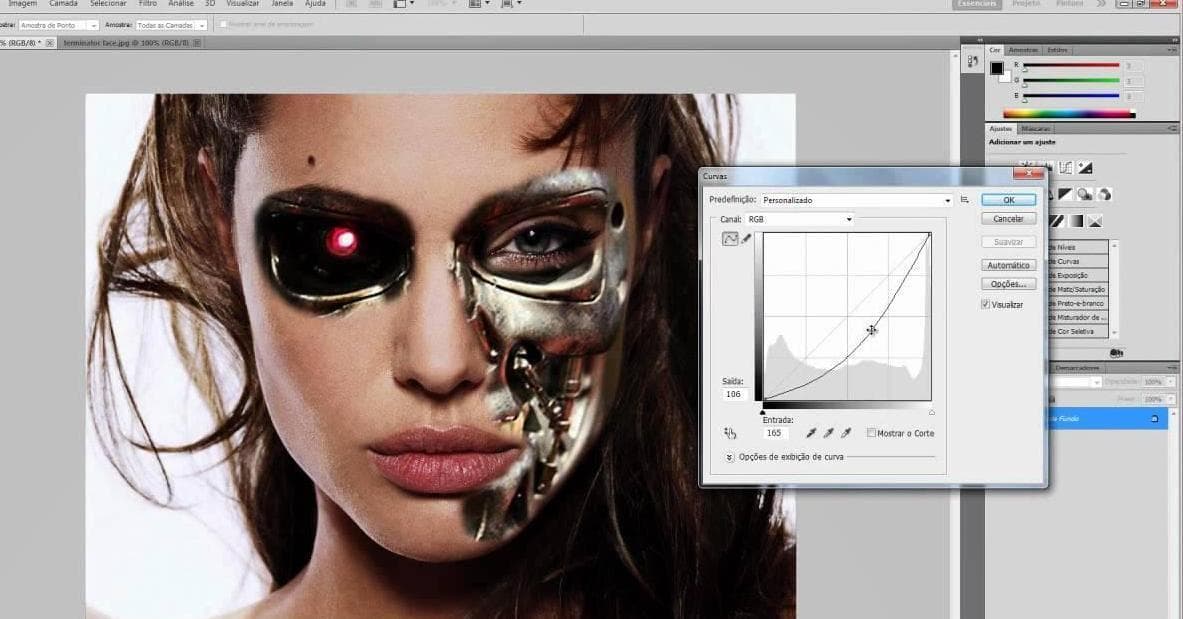
Task: Pick the white point eyedropper
Action: coord(846,433)
